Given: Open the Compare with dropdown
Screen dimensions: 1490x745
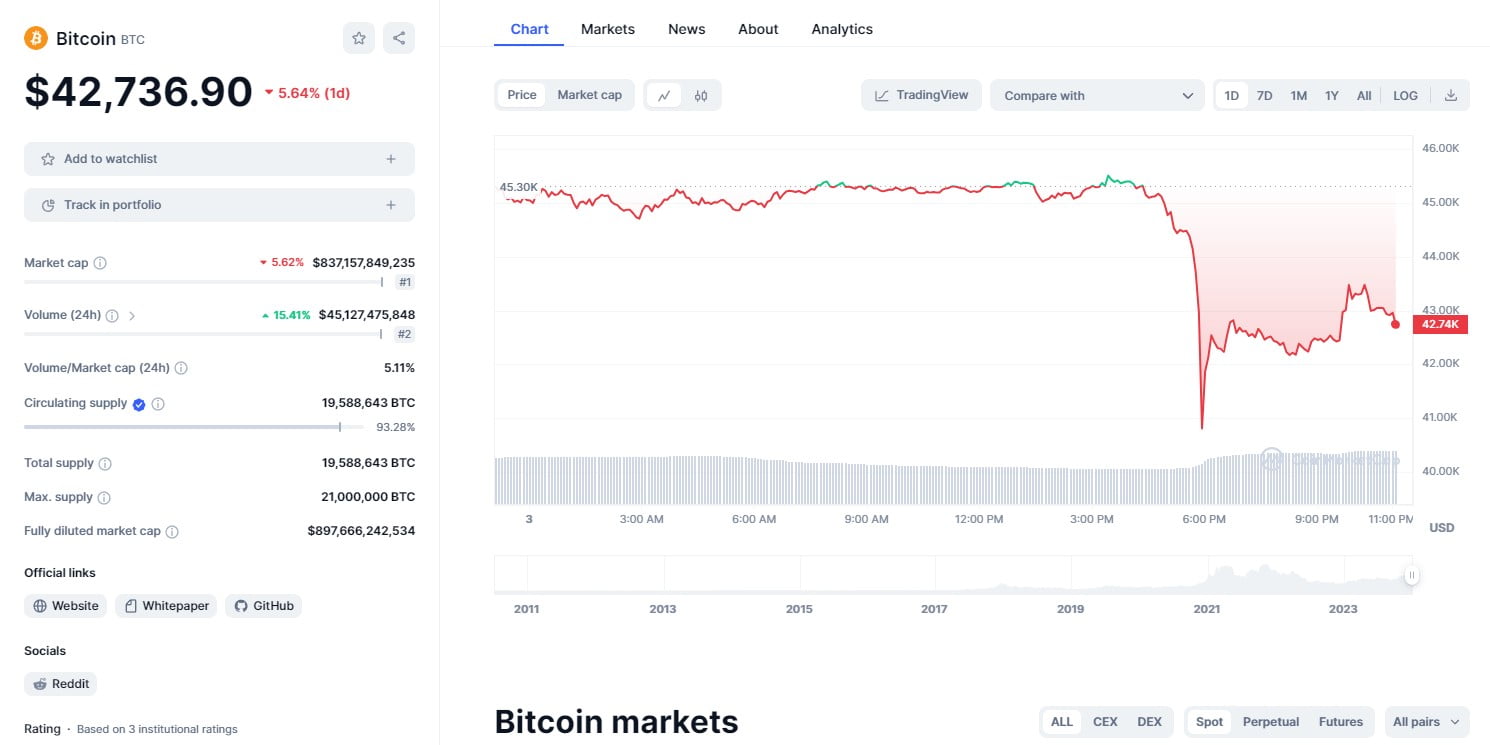Looking at the screenshot, I should (1097, 95).
